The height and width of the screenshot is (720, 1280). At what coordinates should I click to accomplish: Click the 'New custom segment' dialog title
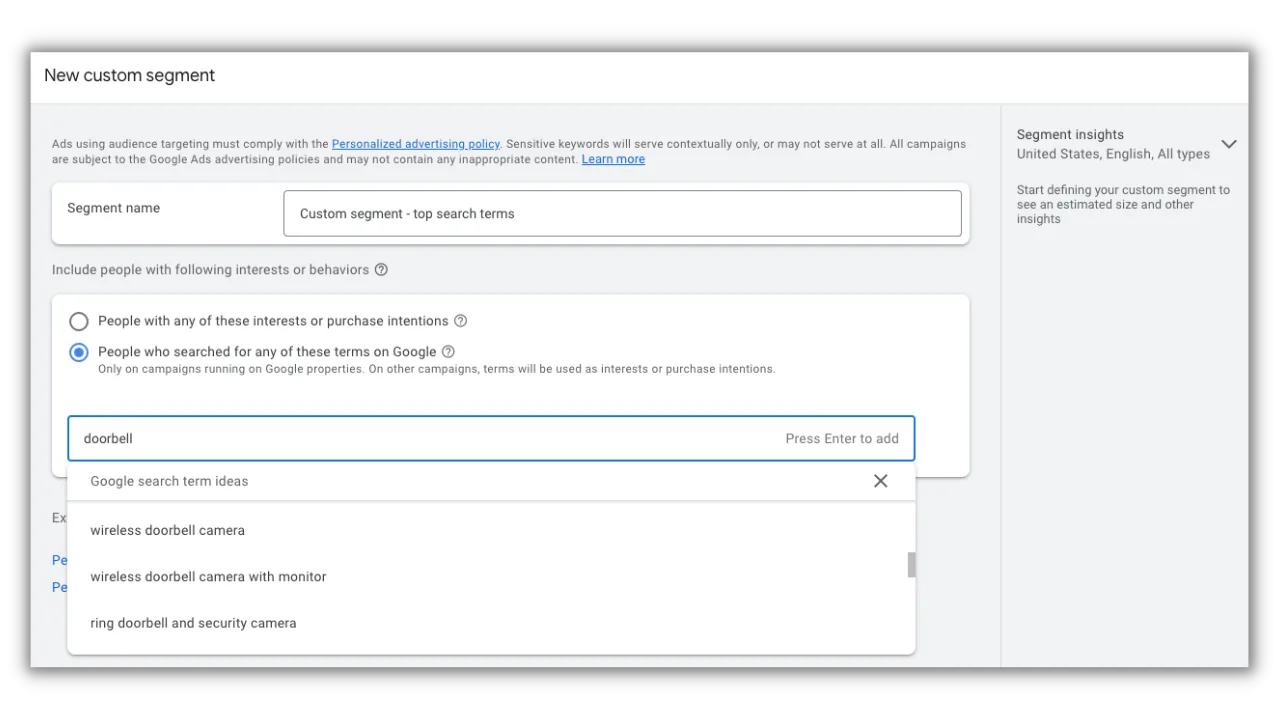point(130,75)
